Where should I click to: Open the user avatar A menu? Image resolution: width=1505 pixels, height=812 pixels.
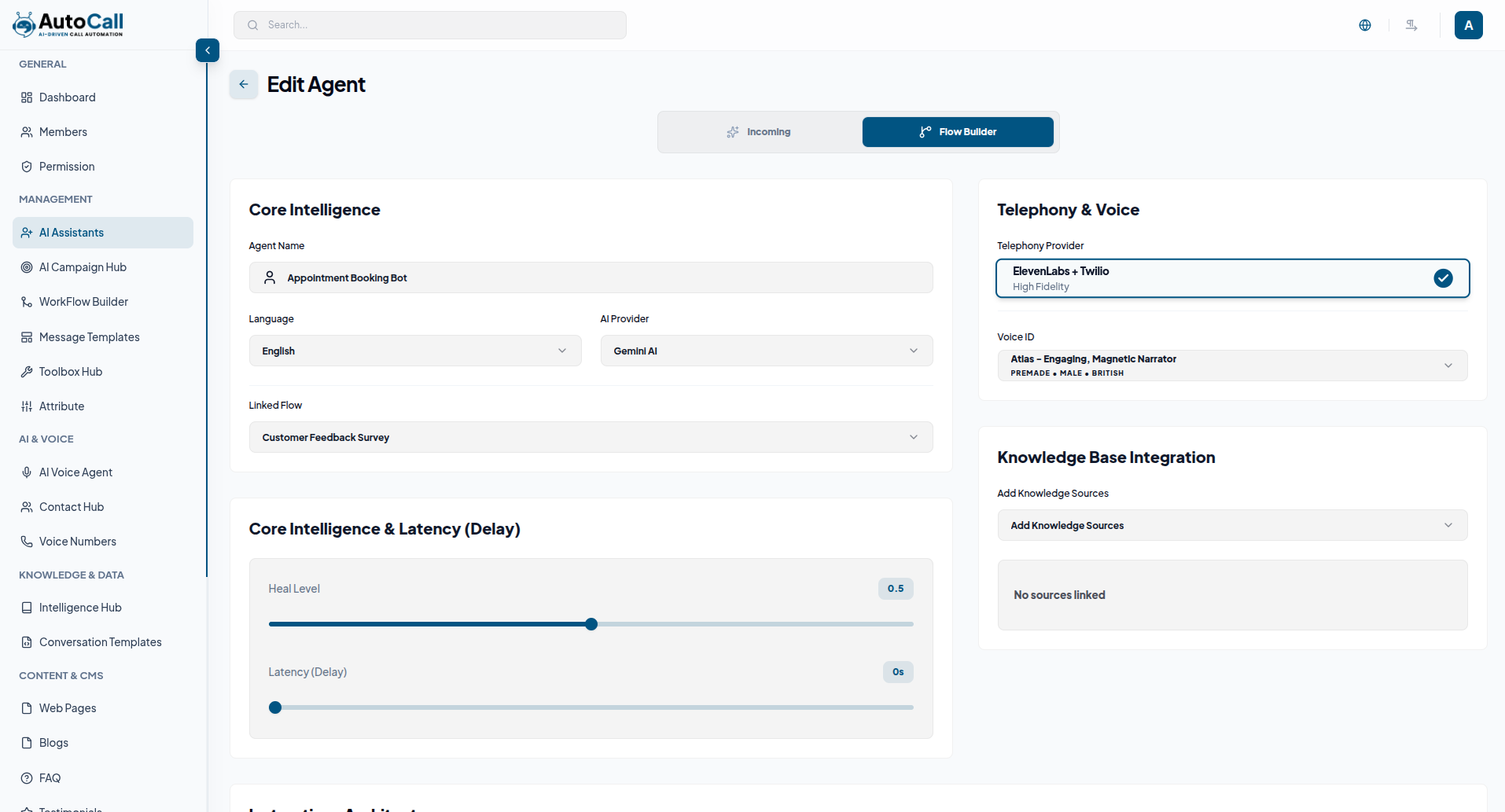point(1469,25)
